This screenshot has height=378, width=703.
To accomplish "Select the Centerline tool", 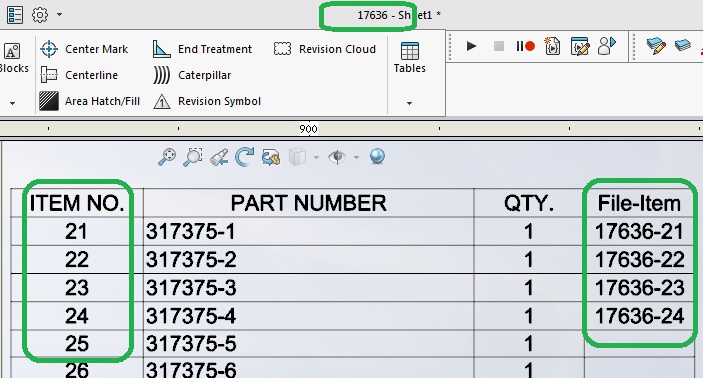I will pyautogui.click(x=79, y=75).
